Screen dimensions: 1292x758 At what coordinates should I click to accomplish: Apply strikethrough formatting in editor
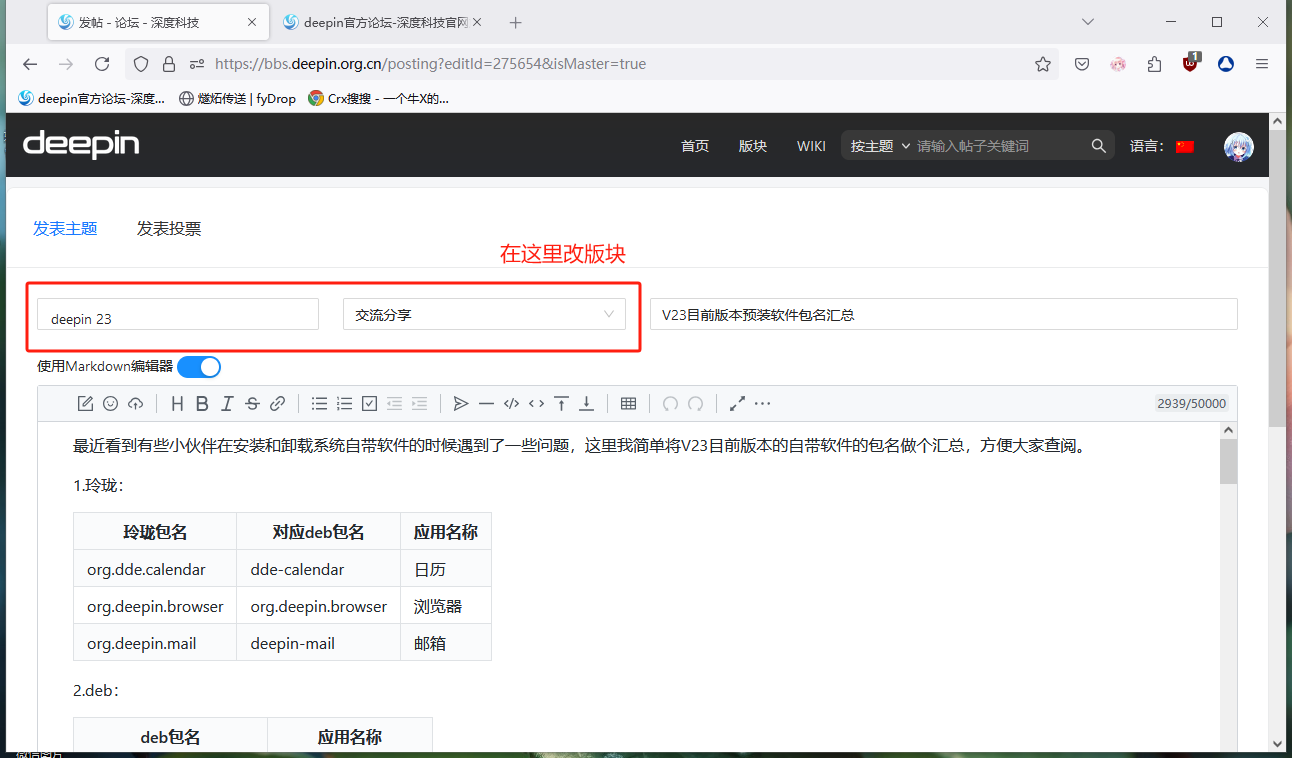tap(252, 404)
